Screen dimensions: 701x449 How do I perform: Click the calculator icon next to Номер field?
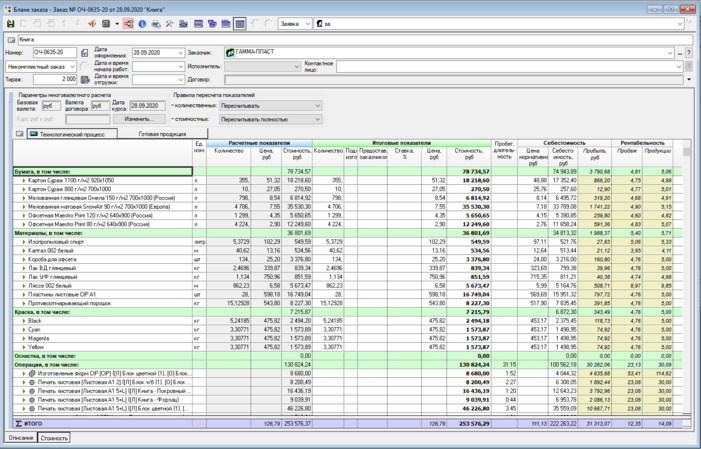[84, 53]
